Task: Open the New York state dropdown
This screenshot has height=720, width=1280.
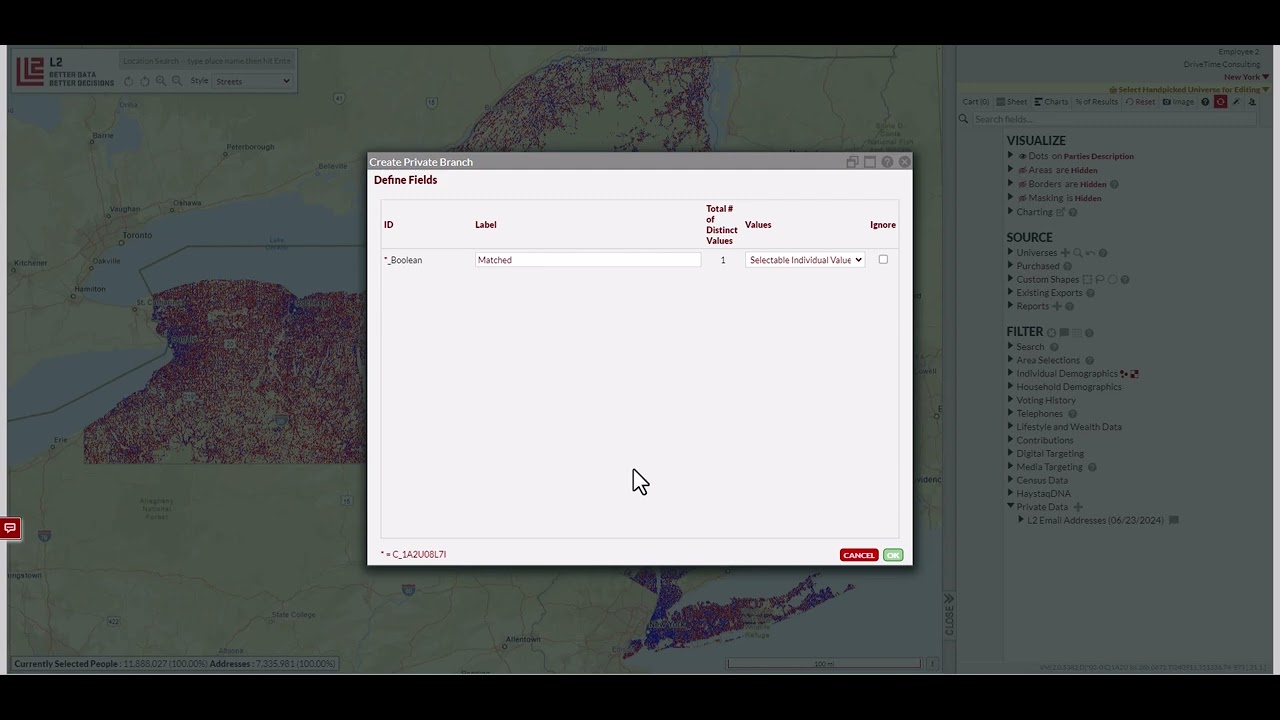Action: coord(1246,77)
